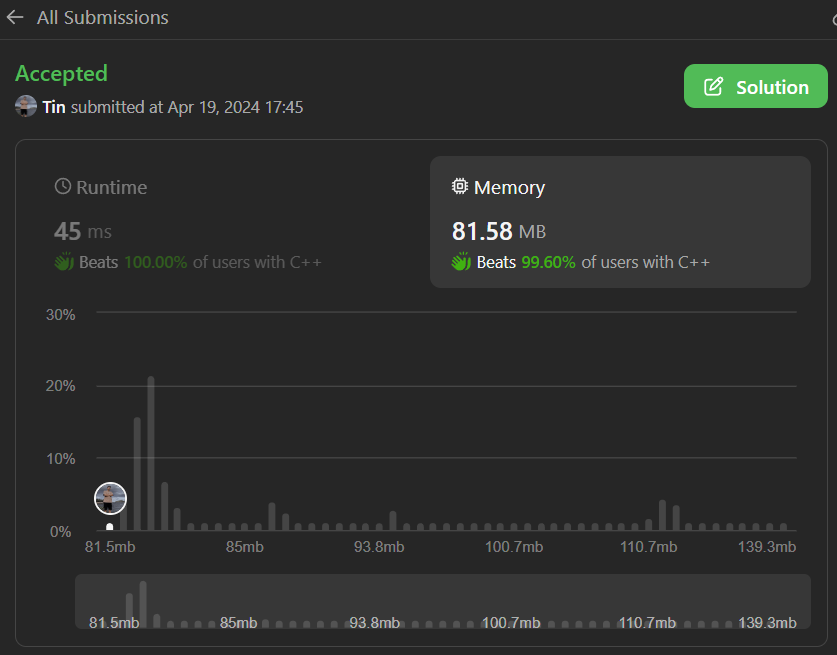Click the clock icon next to Runtime

pos(62,187)
